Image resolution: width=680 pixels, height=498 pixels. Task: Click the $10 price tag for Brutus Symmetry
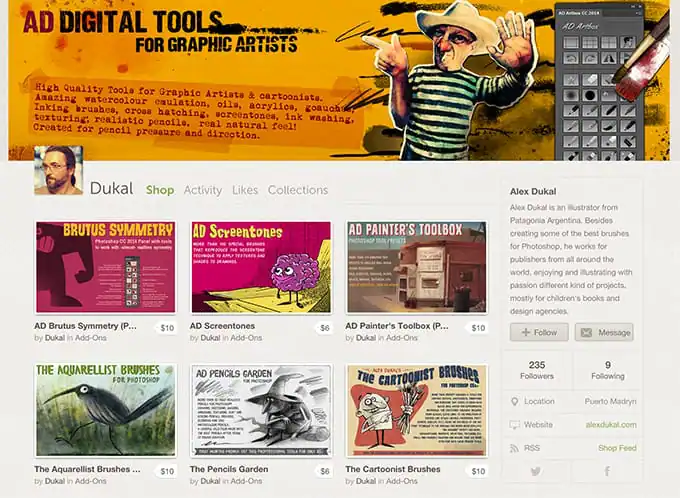167,328
